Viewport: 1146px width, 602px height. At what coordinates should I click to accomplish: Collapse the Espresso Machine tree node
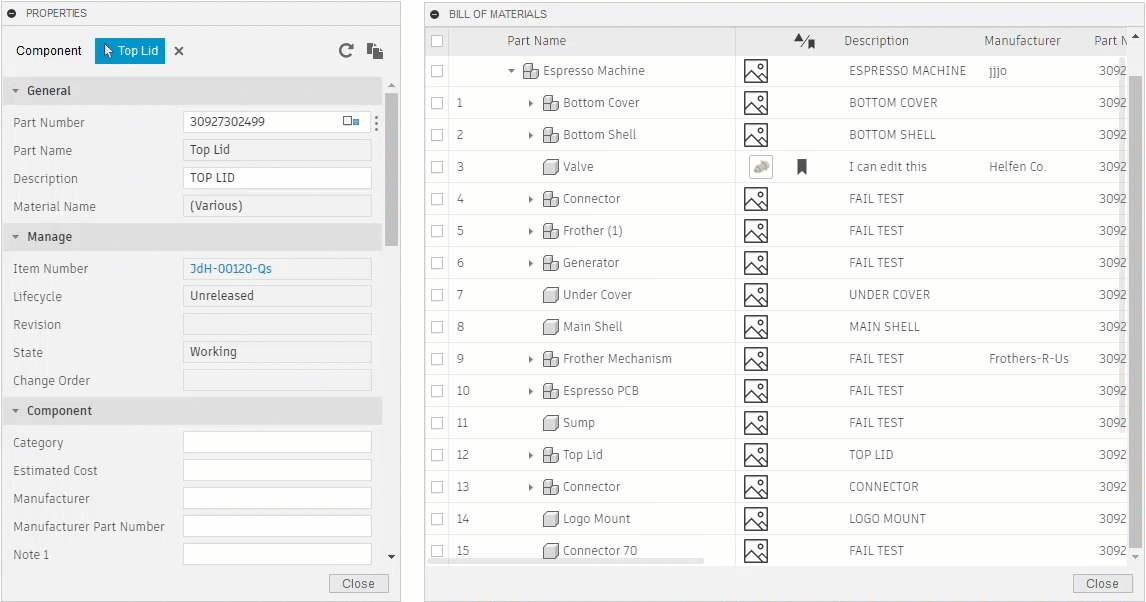(512, 71)
